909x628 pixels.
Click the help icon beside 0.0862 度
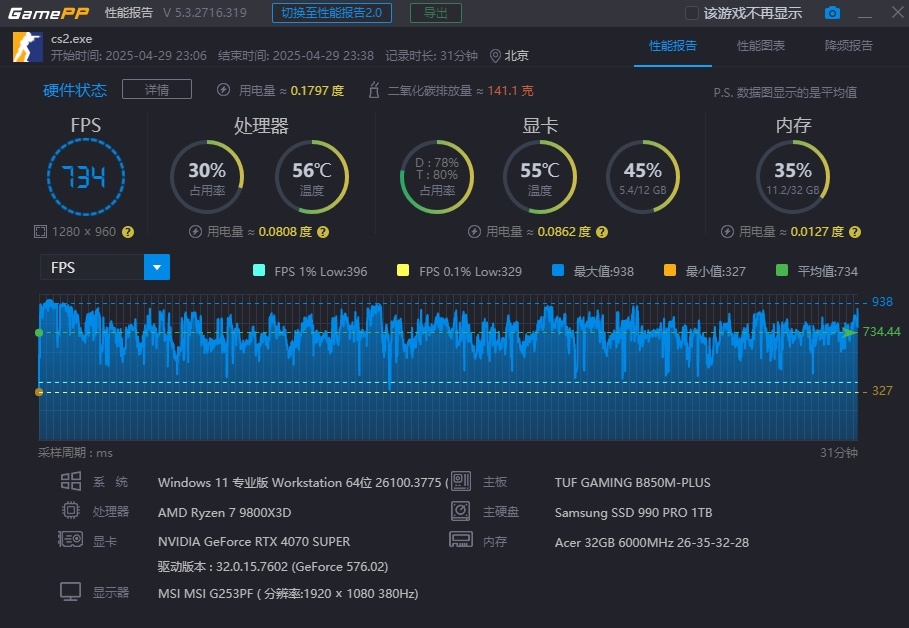click(x=602, y=232)
